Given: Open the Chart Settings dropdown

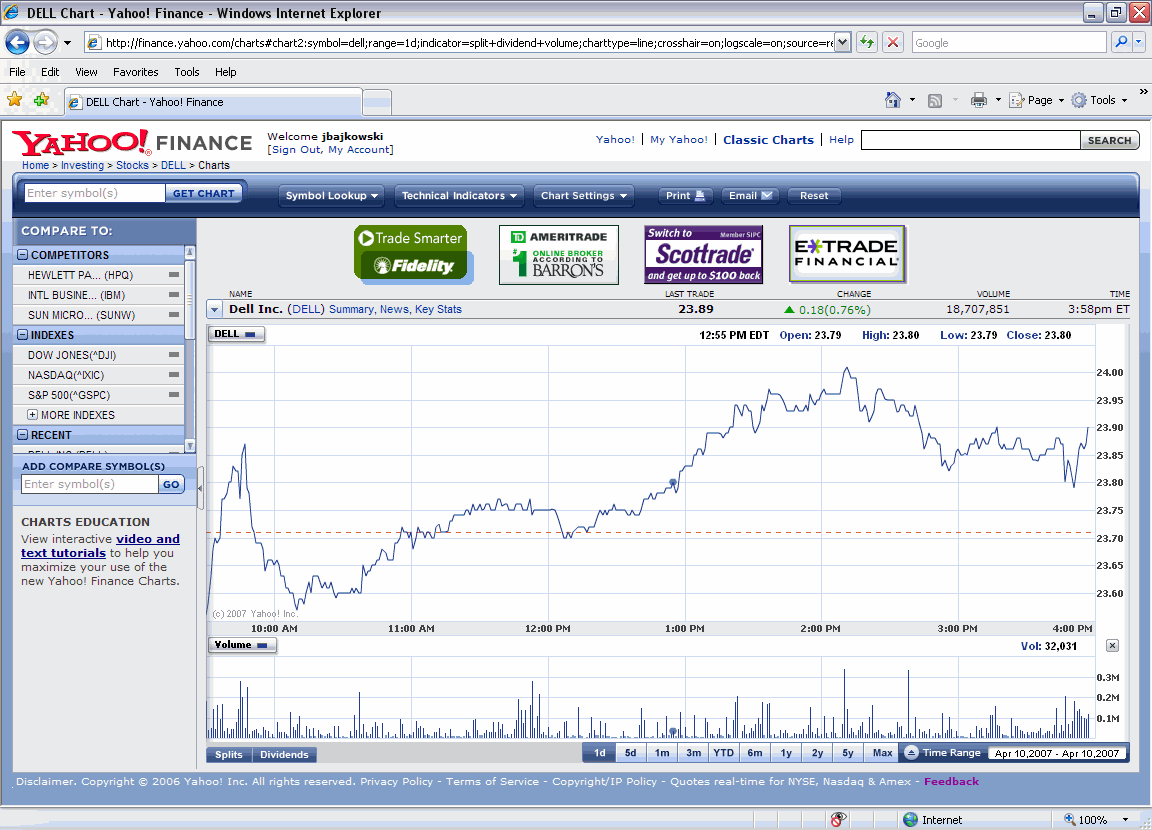Looking at the screenshot, I should pos(584,196).
